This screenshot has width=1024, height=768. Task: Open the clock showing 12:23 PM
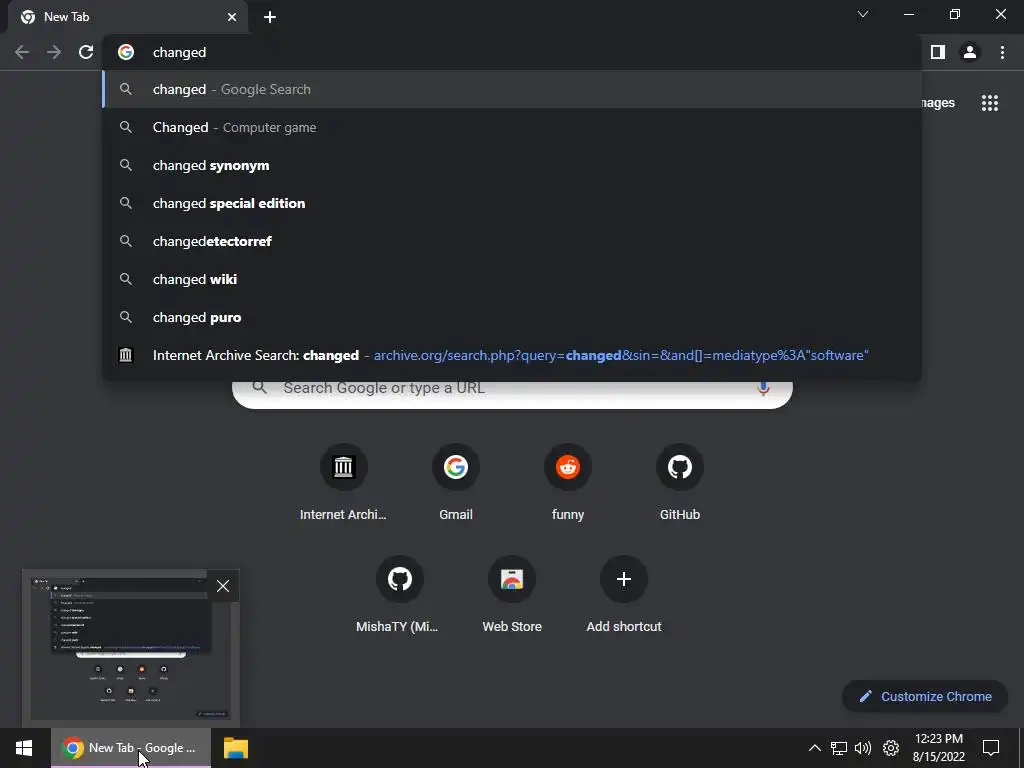(x=938, y=748)
